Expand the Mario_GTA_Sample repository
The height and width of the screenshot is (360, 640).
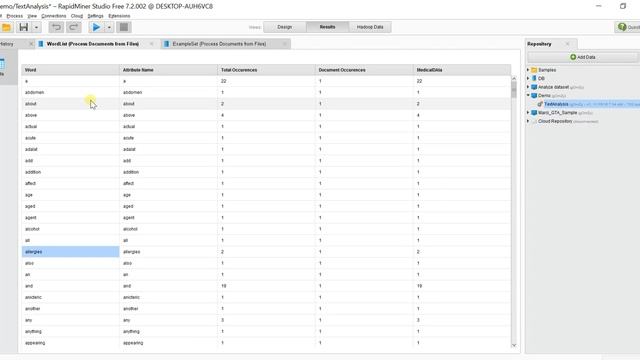528,113
